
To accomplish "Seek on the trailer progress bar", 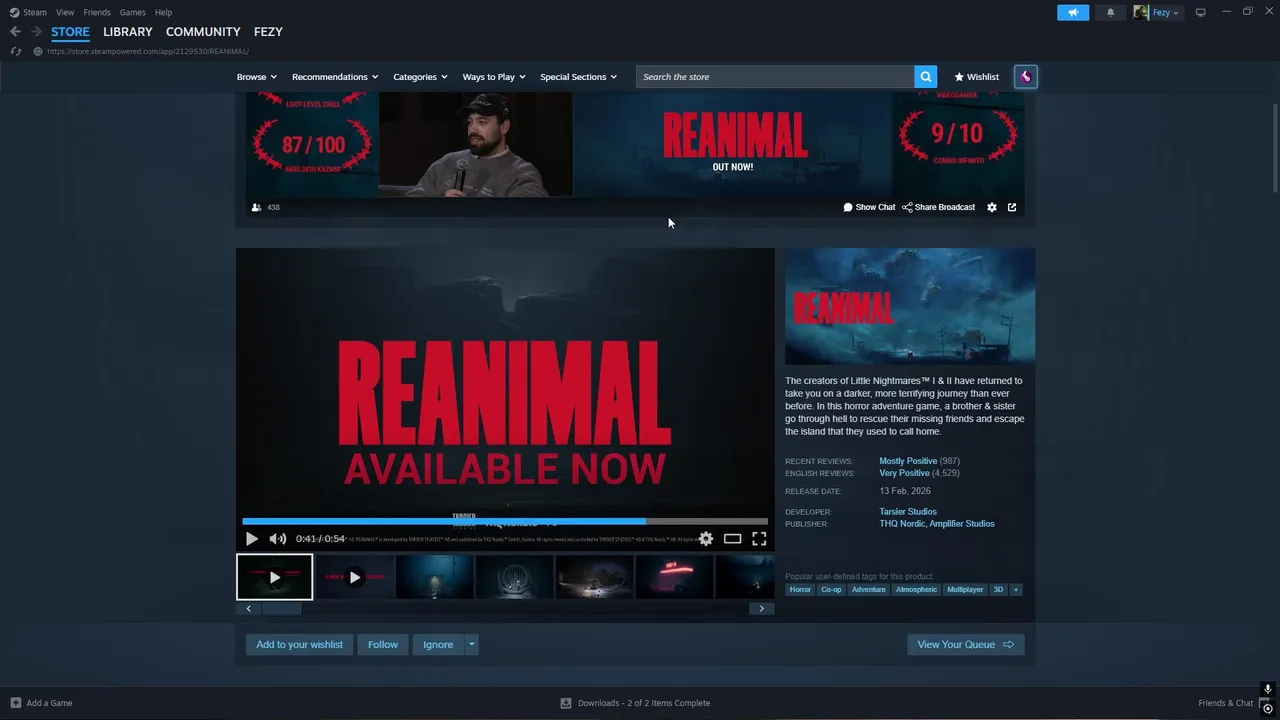I will [x=505, y=521].
